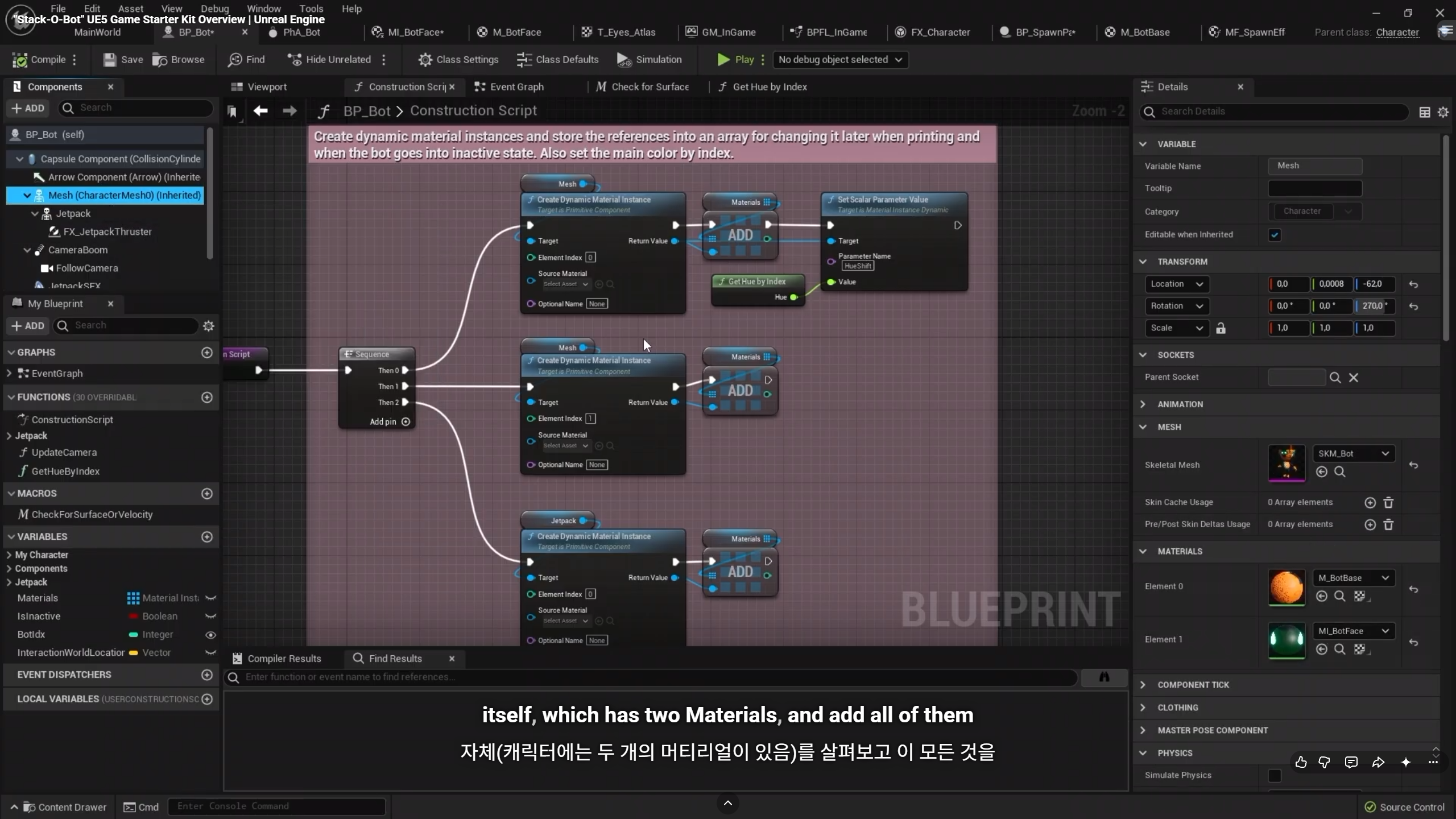This screenshot has width=1456, height=819.
Task: Reset Location to default value
Action: pyautogui.click(x=1413, y=284)
